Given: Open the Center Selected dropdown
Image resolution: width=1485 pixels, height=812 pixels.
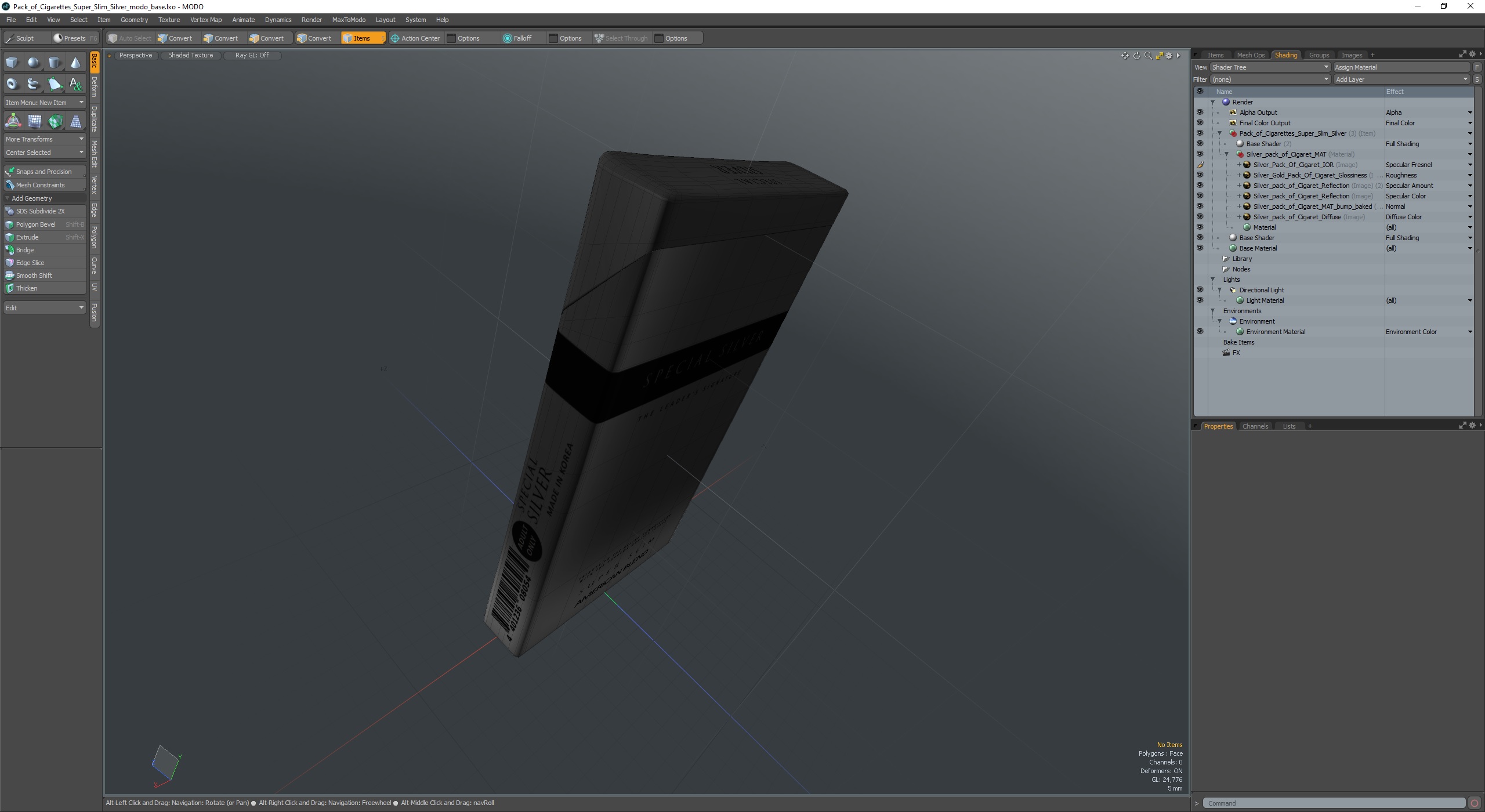Looking at the screenshot, I should (45, 153).
